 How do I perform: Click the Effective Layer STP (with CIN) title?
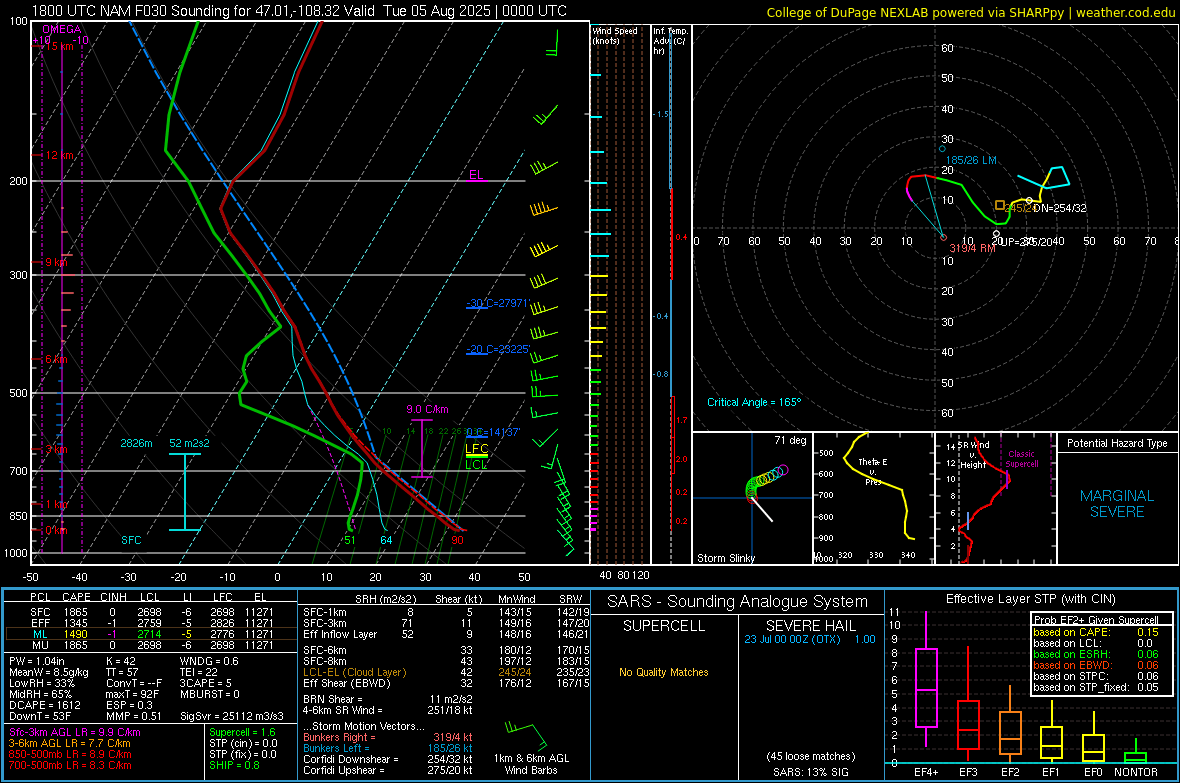[x=1030, y=599]
